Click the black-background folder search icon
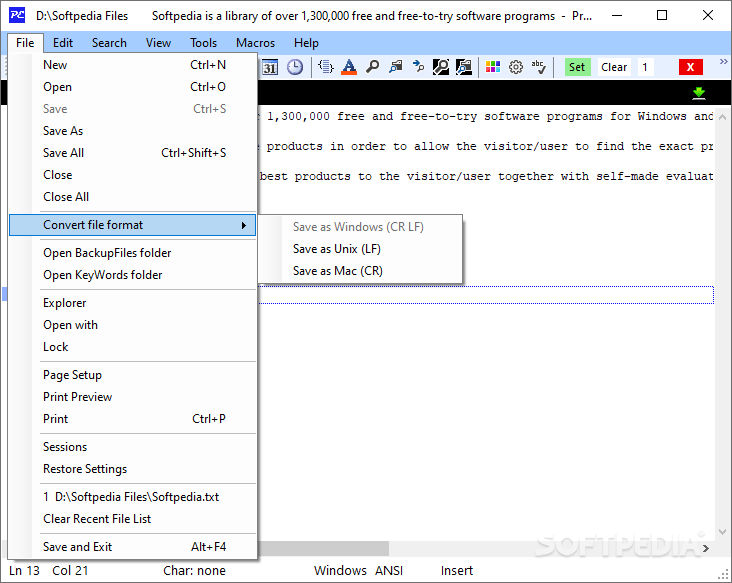Viewport: 732px width, 583px height. tap(464, 67)
